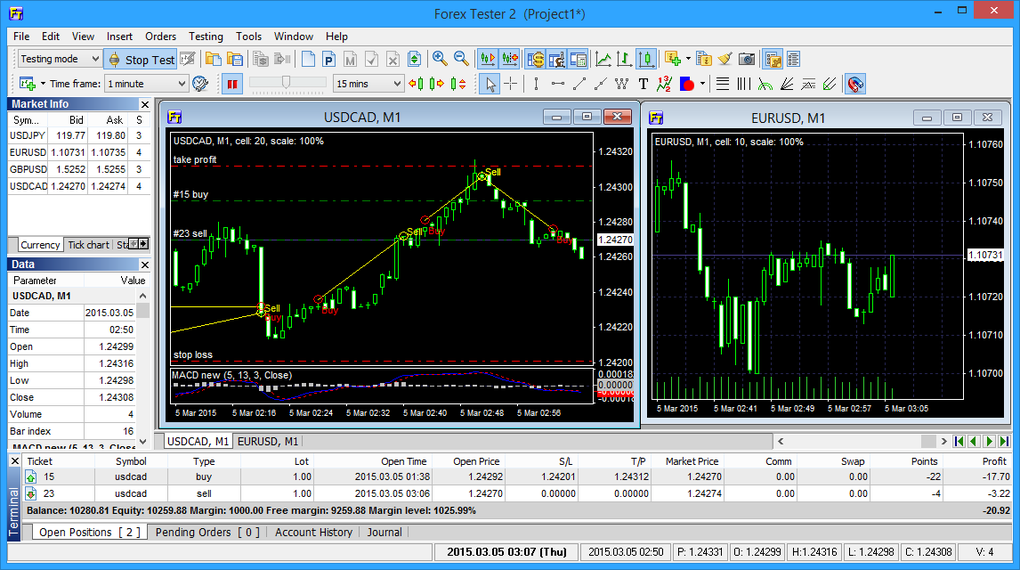Switch to EURUSD, M1 chart tab
This screenshot has width=1020, height=570.
(x=267, y=441)
